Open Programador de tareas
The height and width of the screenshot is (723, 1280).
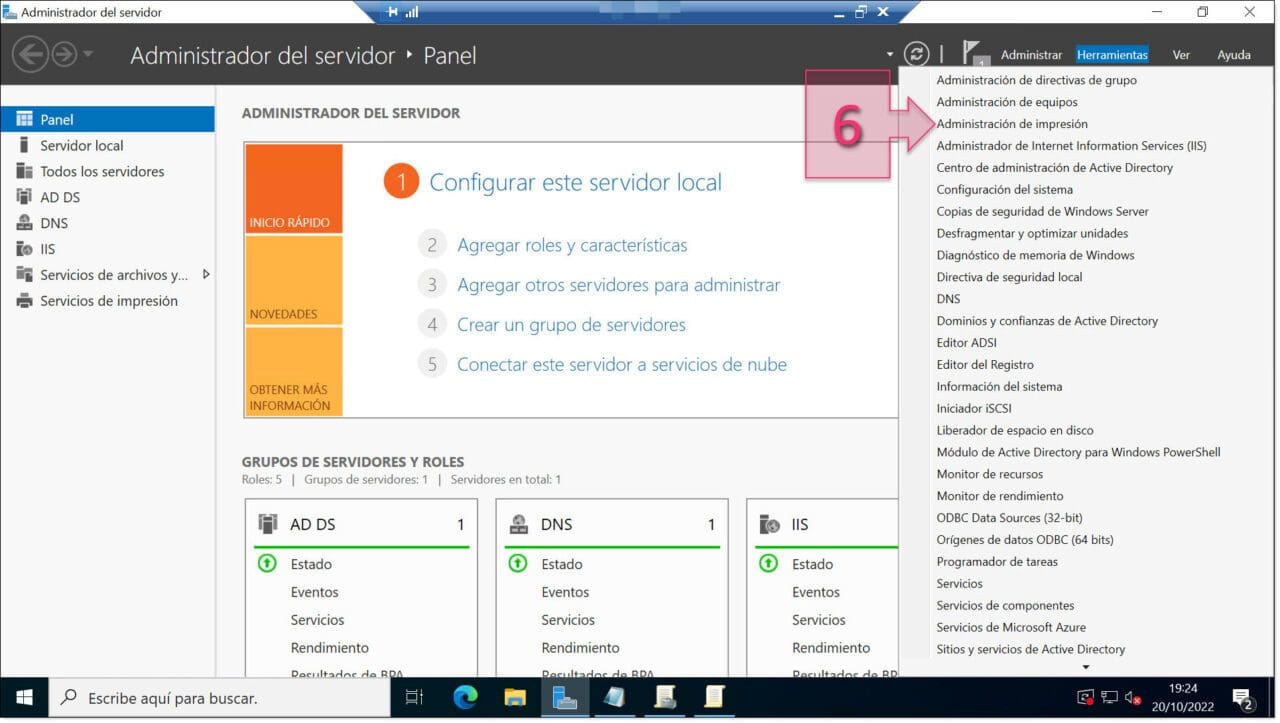(997, 562)
